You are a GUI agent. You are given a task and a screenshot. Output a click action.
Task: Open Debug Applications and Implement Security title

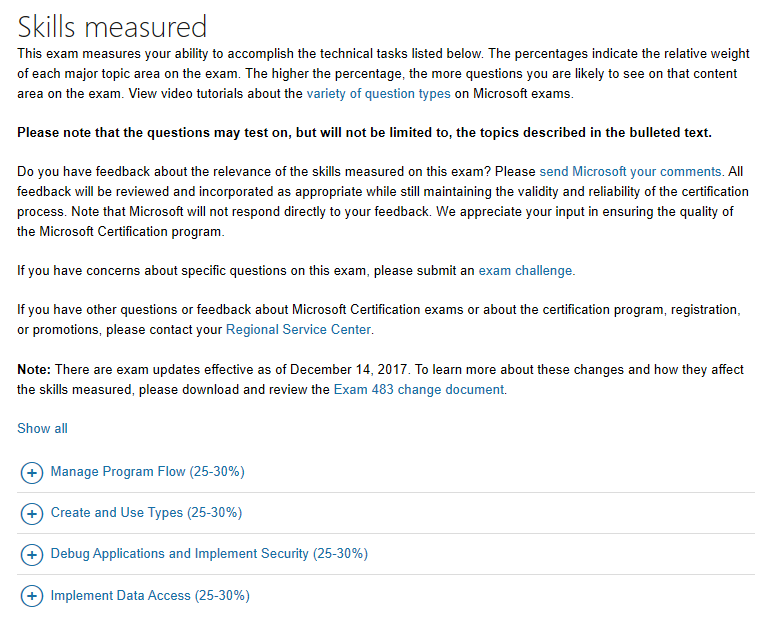[x=209, y=554]
